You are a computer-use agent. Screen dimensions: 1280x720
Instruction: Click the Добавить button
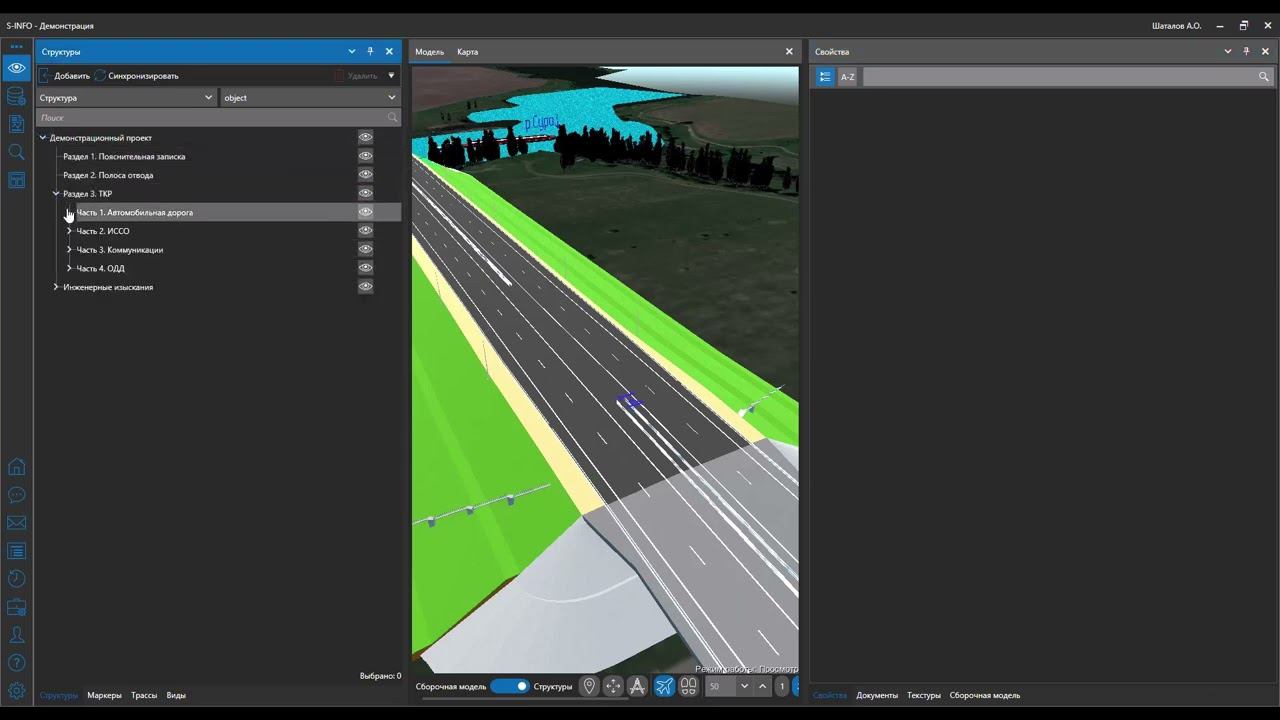pos(65,76)
